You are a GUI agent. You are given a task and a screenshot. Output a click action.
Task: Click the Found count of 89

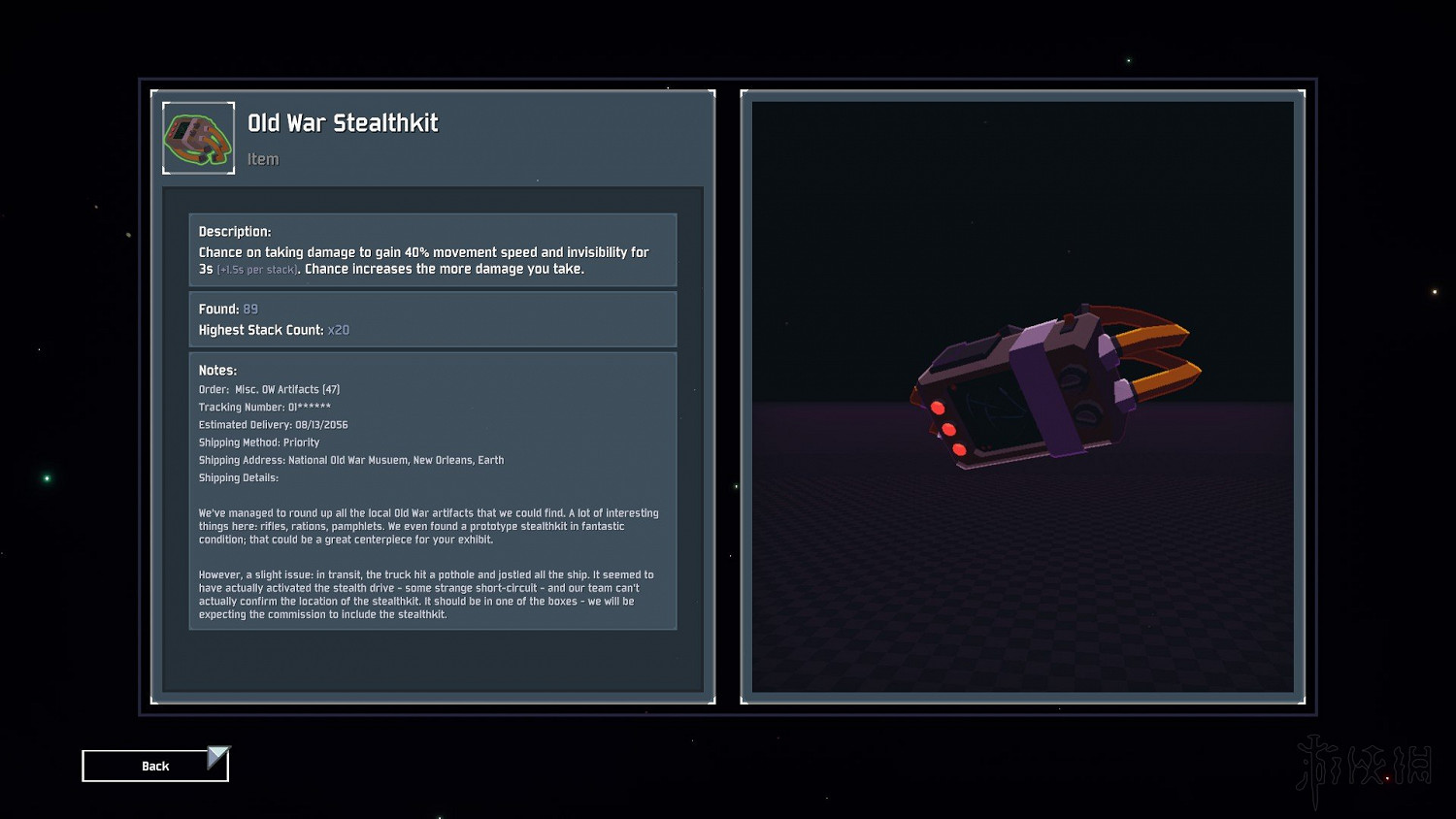coord(250,310)
